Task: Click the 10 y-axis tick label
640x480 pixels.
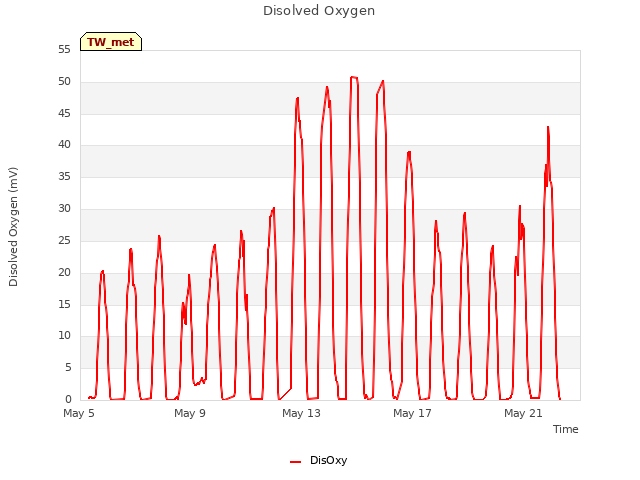Action: tap(64, 336)
